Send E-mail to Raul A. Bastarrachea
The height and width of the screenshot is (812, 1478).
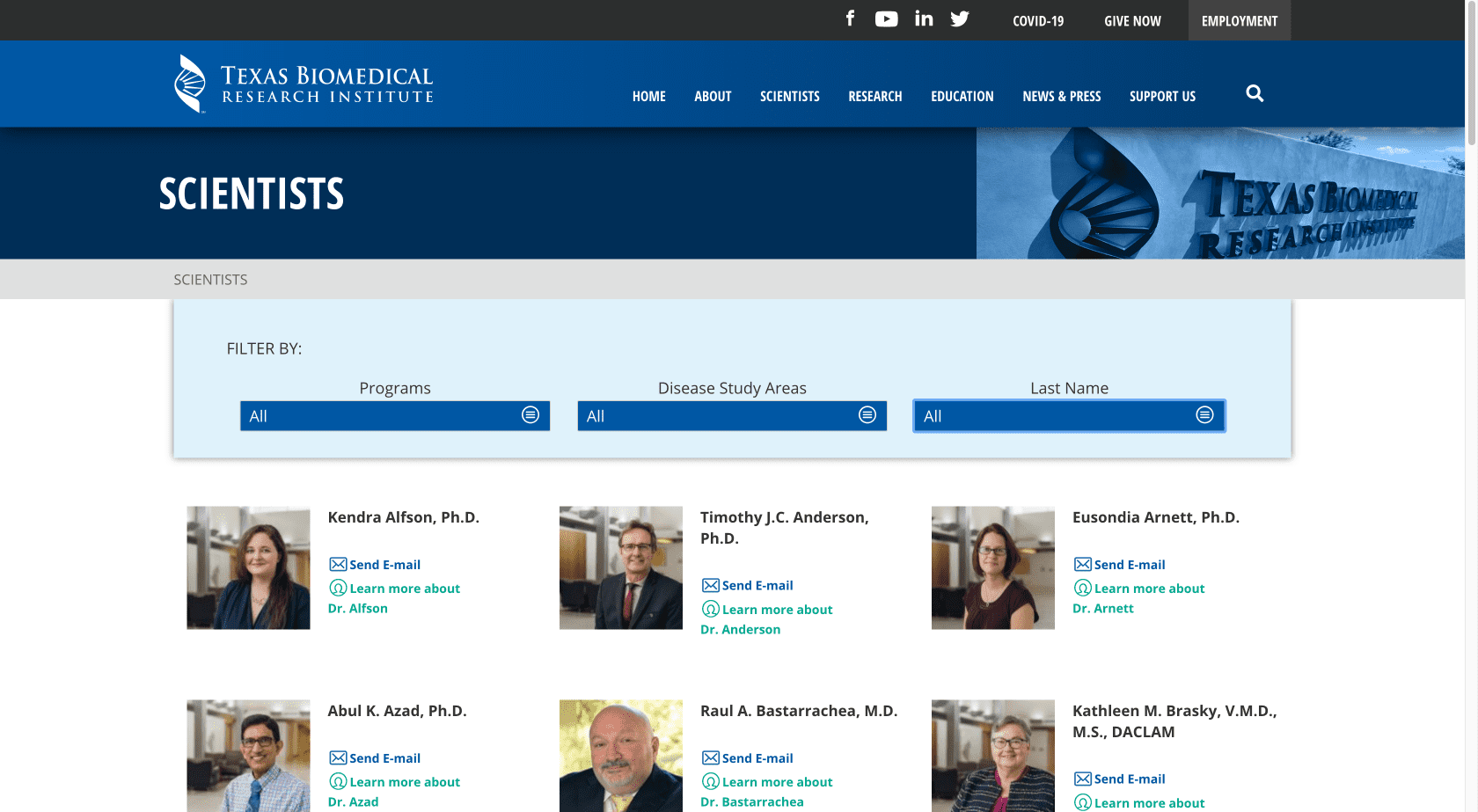pos(757,758)
